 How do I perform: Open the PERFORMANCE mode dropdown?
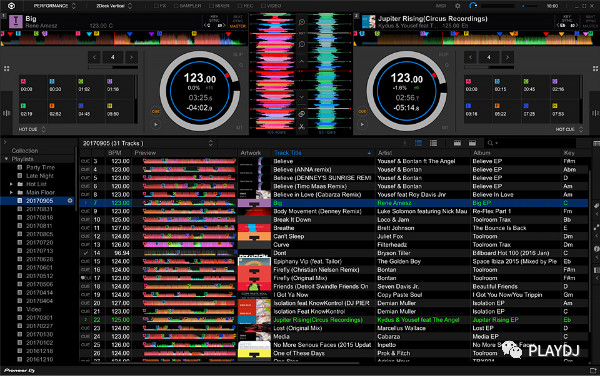click(x=54, y=6)
